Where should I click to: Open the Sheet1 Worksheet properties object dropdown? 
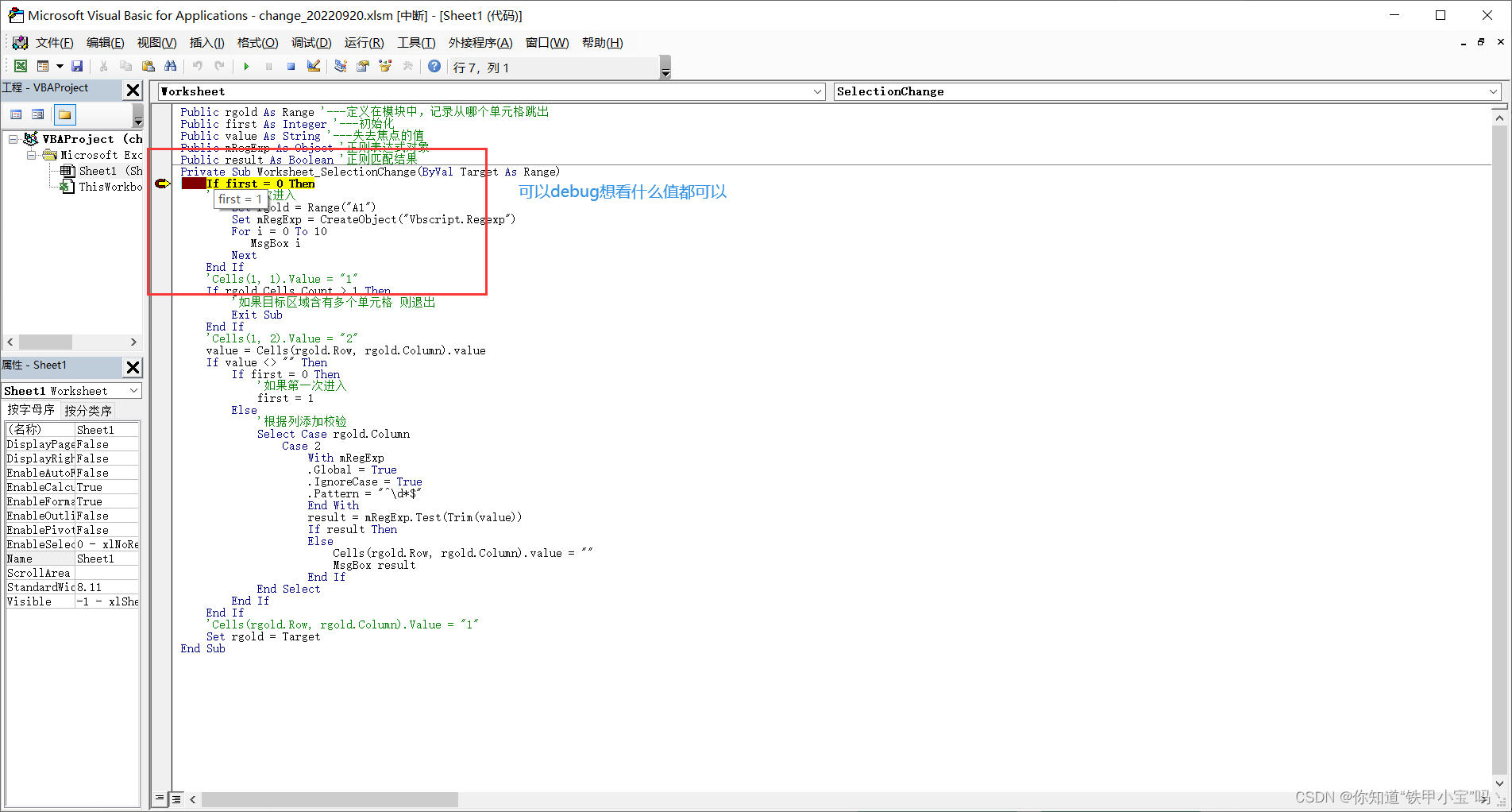[x=134, y=391]
